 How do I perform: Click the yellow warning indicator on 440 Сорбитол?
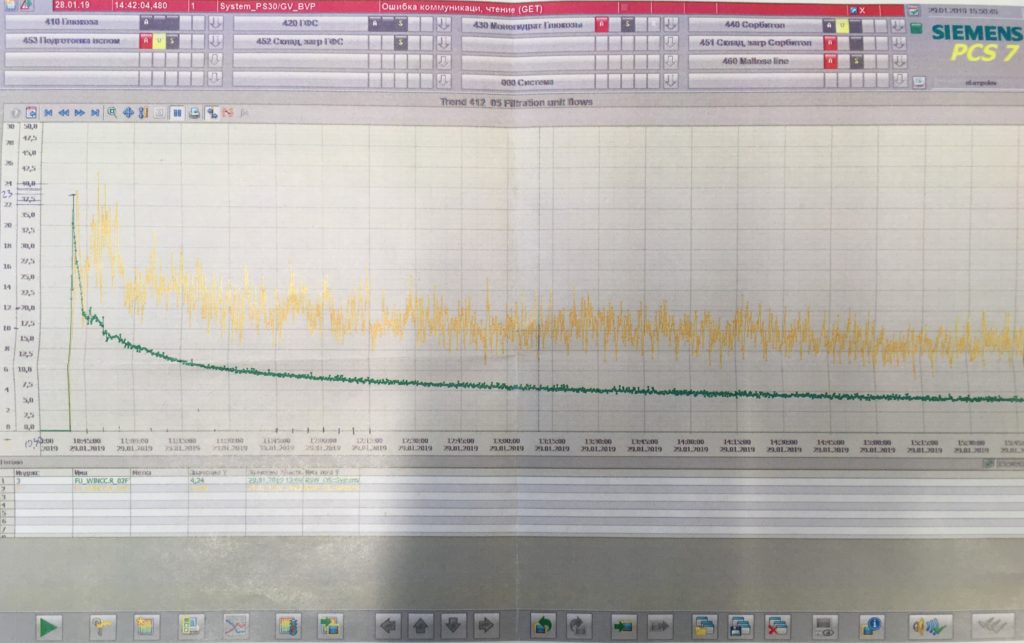[842, 25]
